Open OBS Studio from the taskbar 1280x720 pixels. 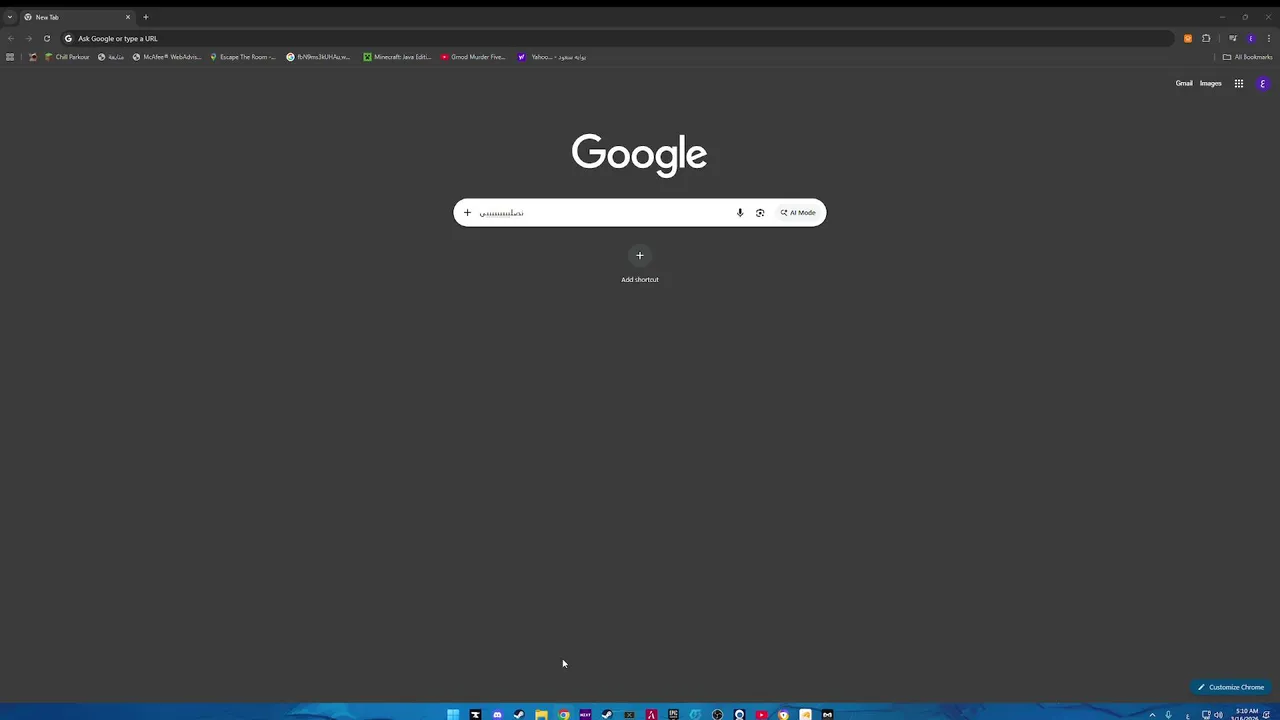coord(717,714)
